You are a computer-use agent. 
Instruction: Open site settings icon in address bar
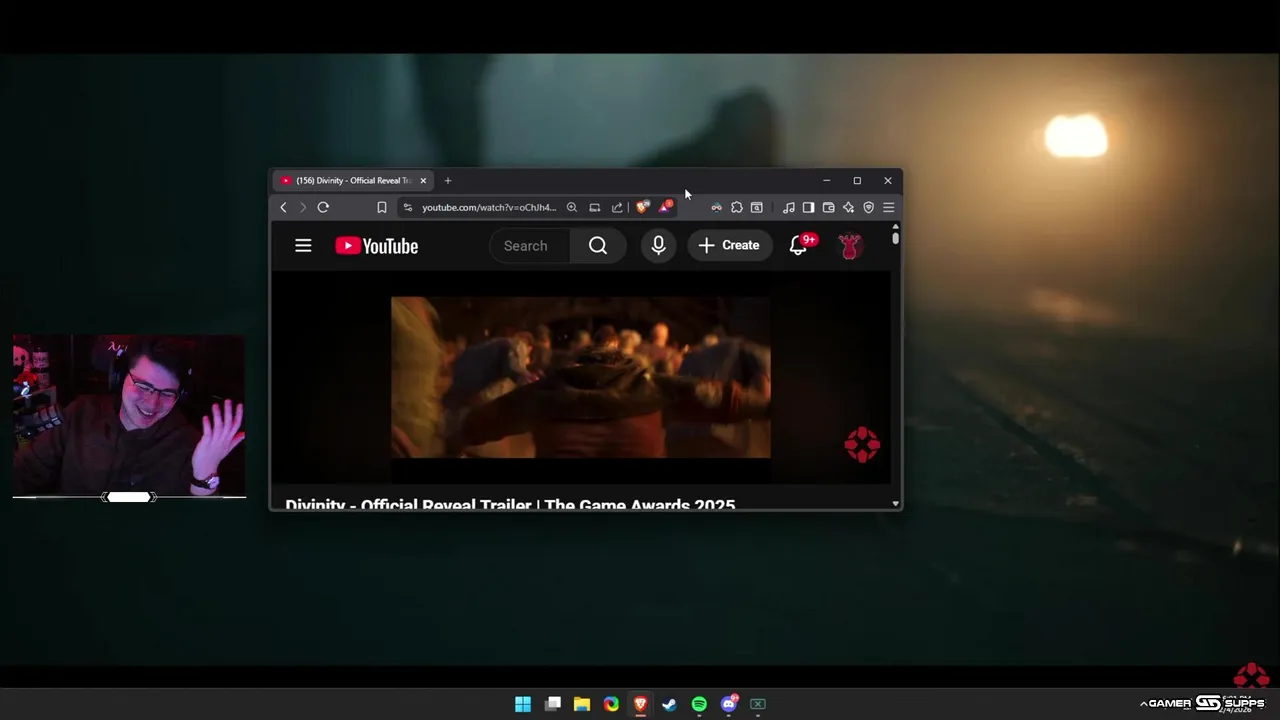pos(407,207)
